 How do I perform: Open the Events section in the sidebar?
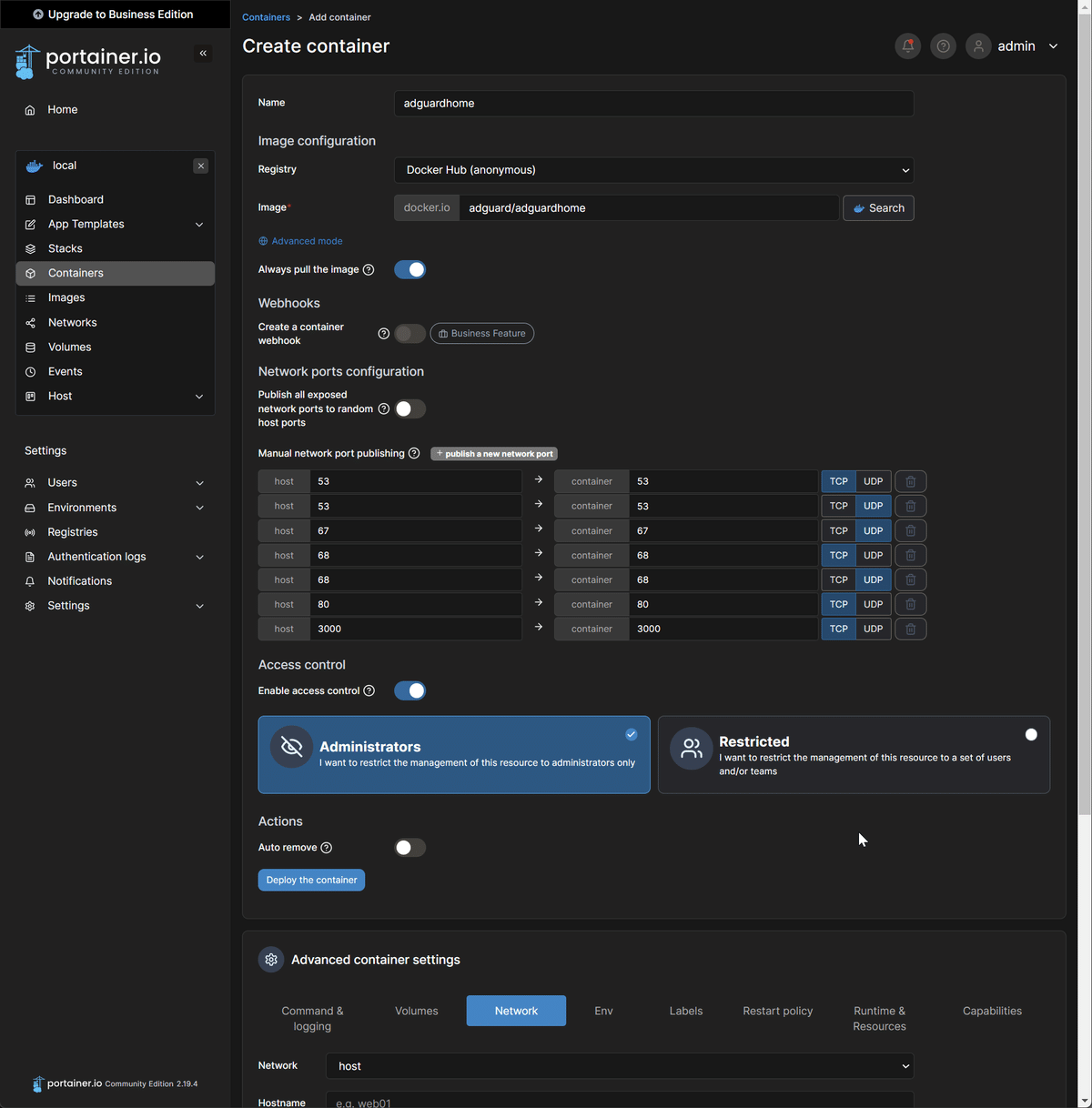click(x=65, y=371)
